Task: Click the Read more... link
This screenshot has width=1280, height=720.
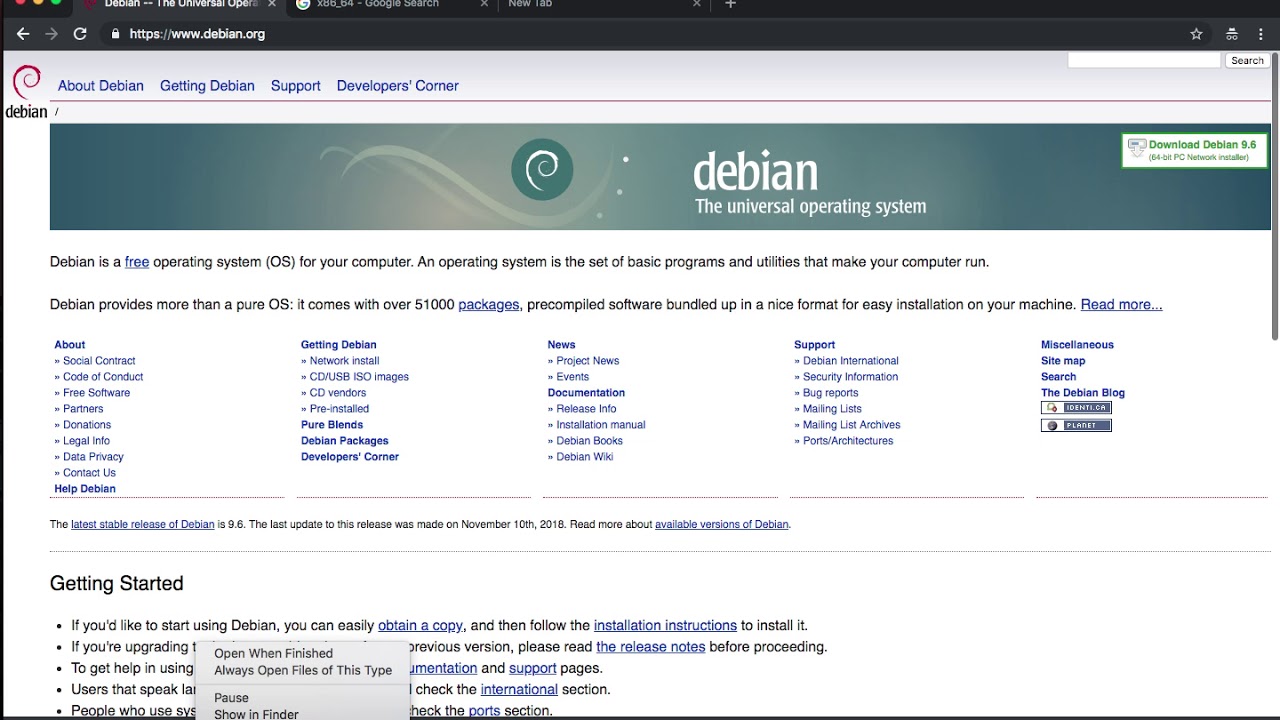Action: [x=1121, y=305]
